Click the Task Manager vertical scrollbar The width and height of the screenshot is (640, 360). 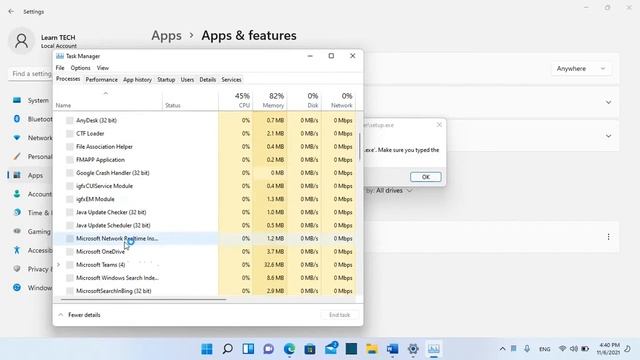(x=360, y=147)
